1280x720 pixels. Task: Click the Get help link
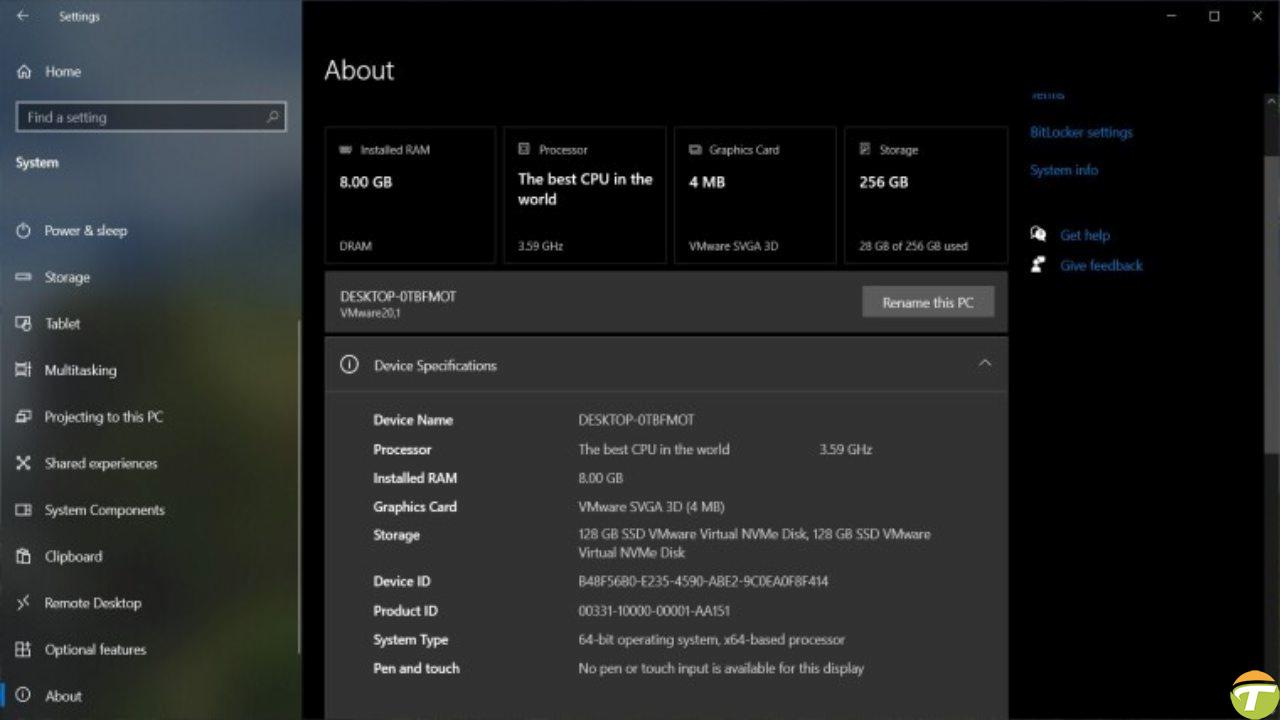[1085, 235]
